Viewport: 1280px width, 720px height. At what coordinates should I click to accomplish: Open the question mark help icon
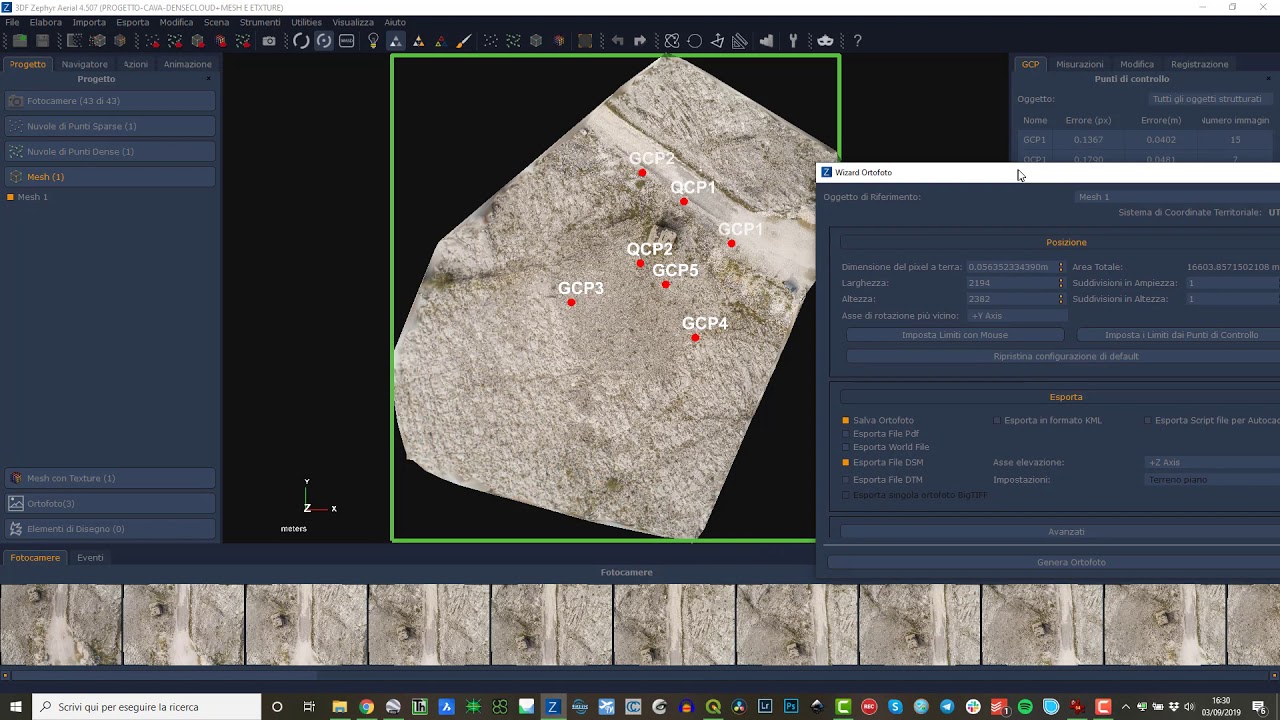coord(857,41)
